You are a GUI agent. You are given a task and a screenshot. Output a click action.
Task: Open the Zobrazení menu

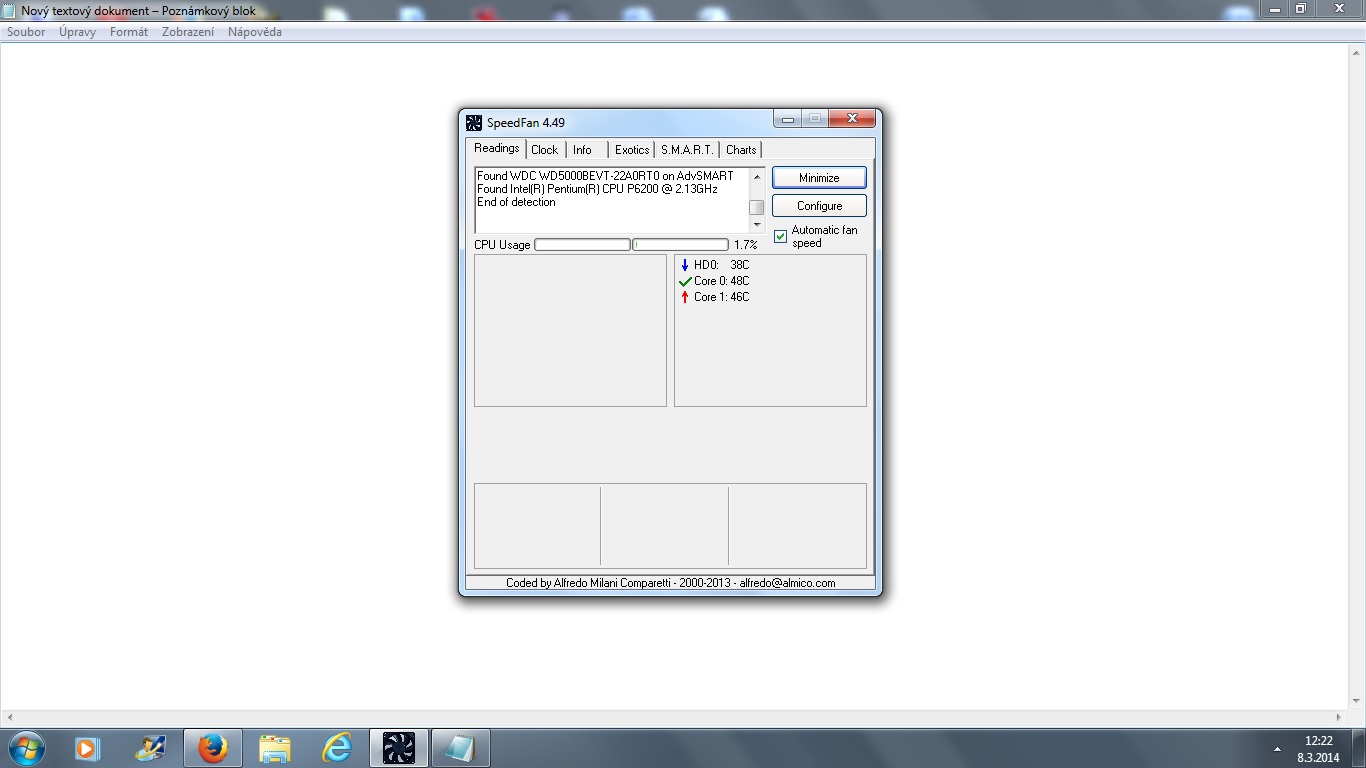(x=188, y=32)
